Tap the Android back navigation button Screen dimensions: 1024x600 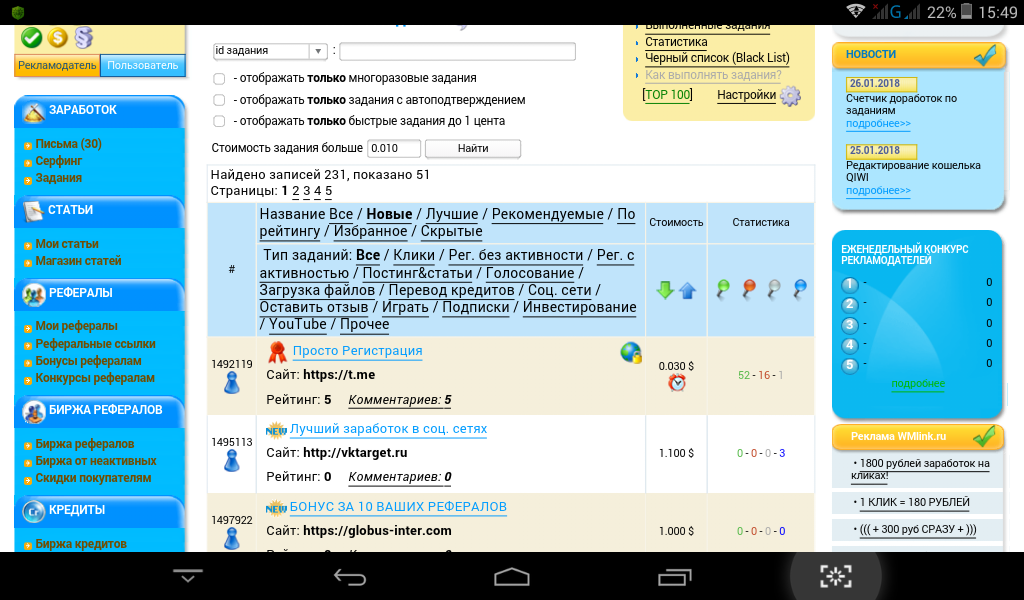pyautogui.click(x=350, y=576)
